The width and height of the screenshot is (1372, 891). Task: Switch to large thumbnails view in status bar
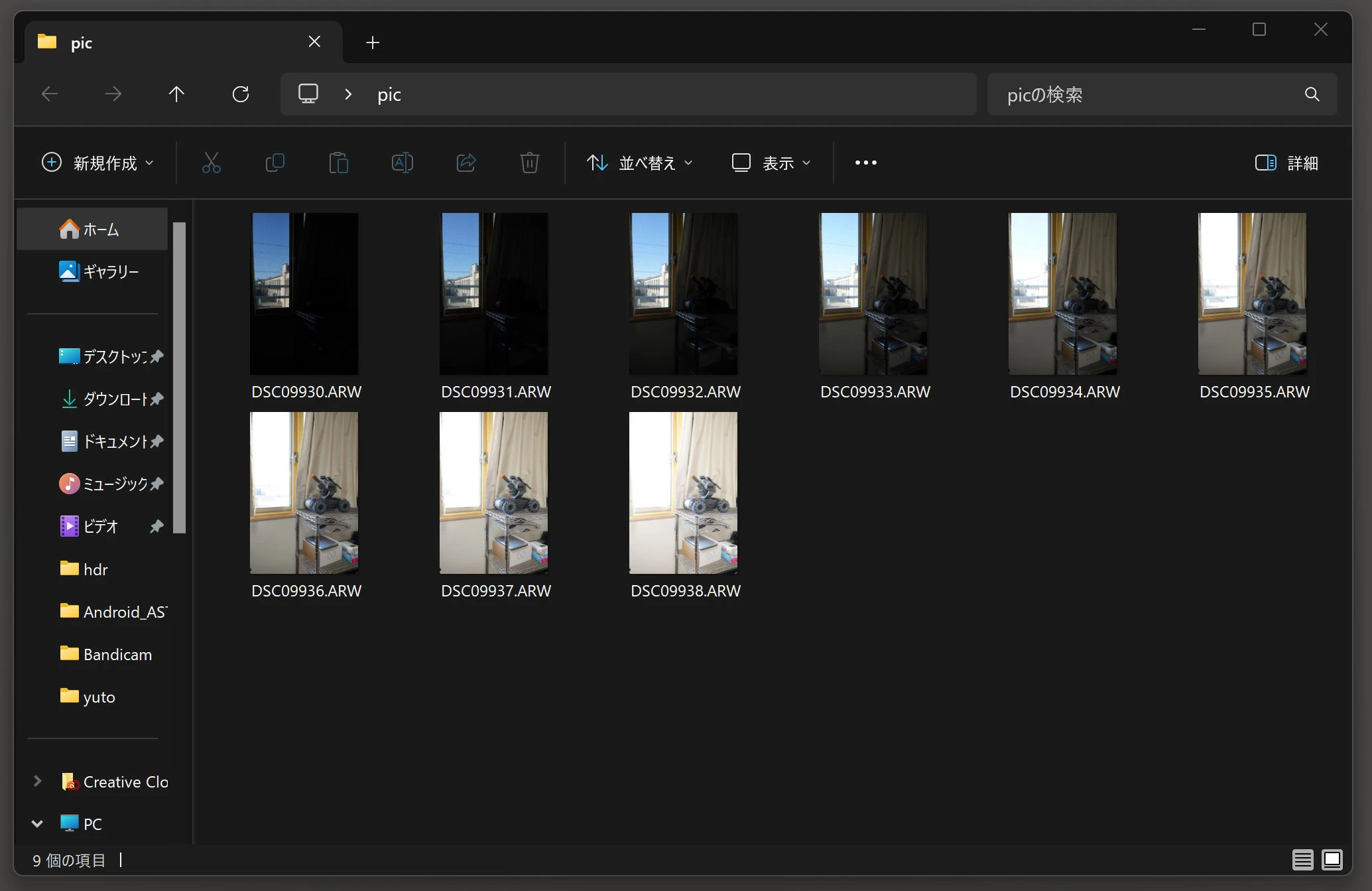coord(1332,860)
